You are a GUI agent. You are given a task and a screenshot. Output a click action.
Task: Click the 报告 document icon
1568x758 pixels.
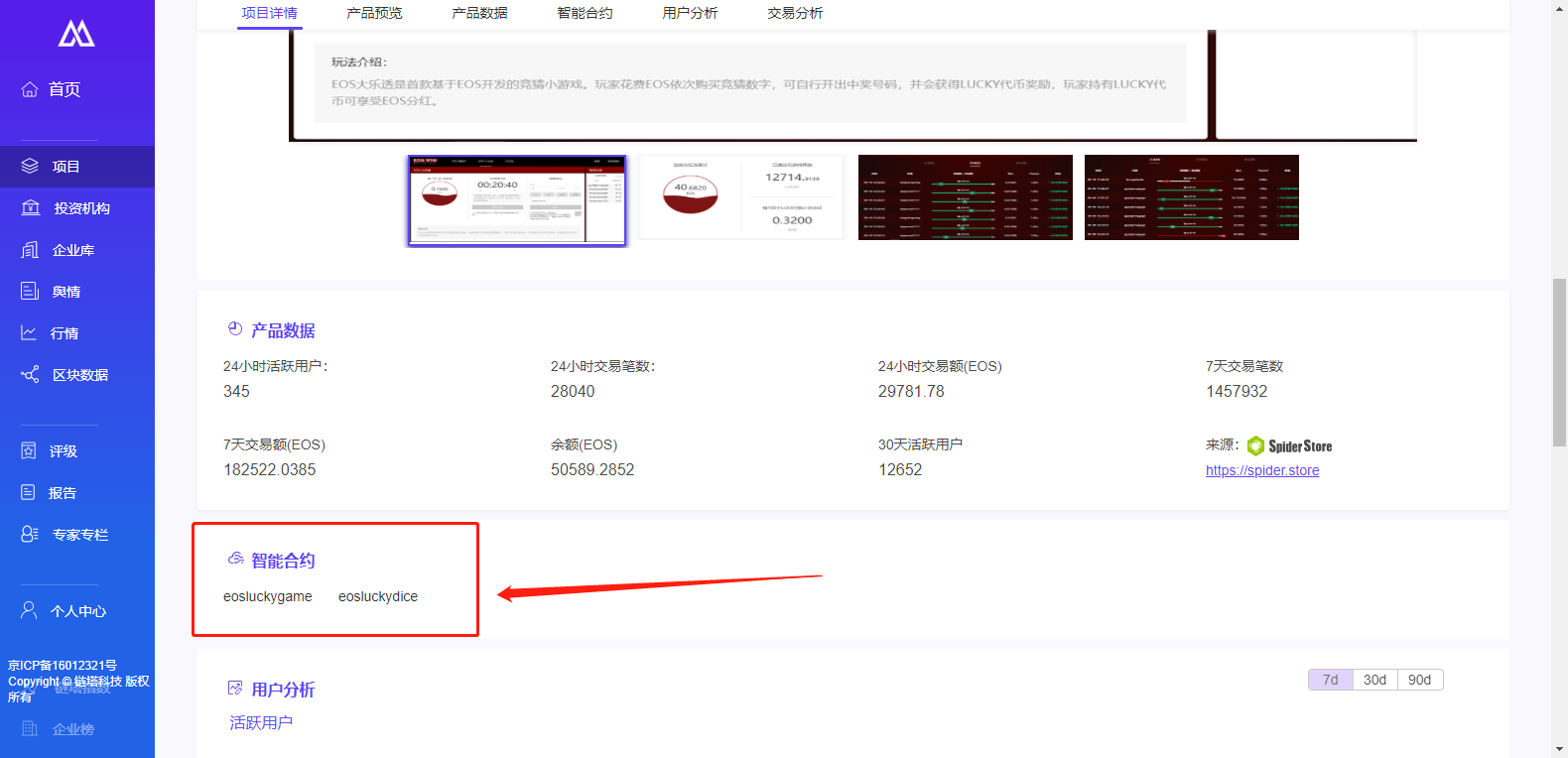pyautogui.click(x=28, y=492)
